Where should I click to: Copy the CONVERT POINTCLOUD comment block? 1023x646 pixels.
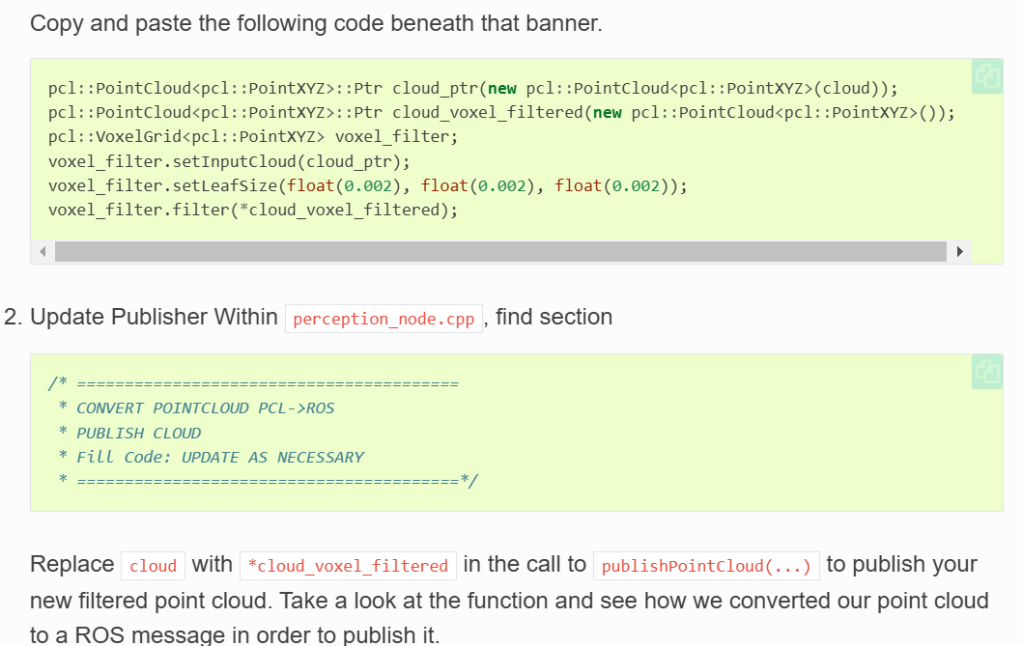point(987,372)
